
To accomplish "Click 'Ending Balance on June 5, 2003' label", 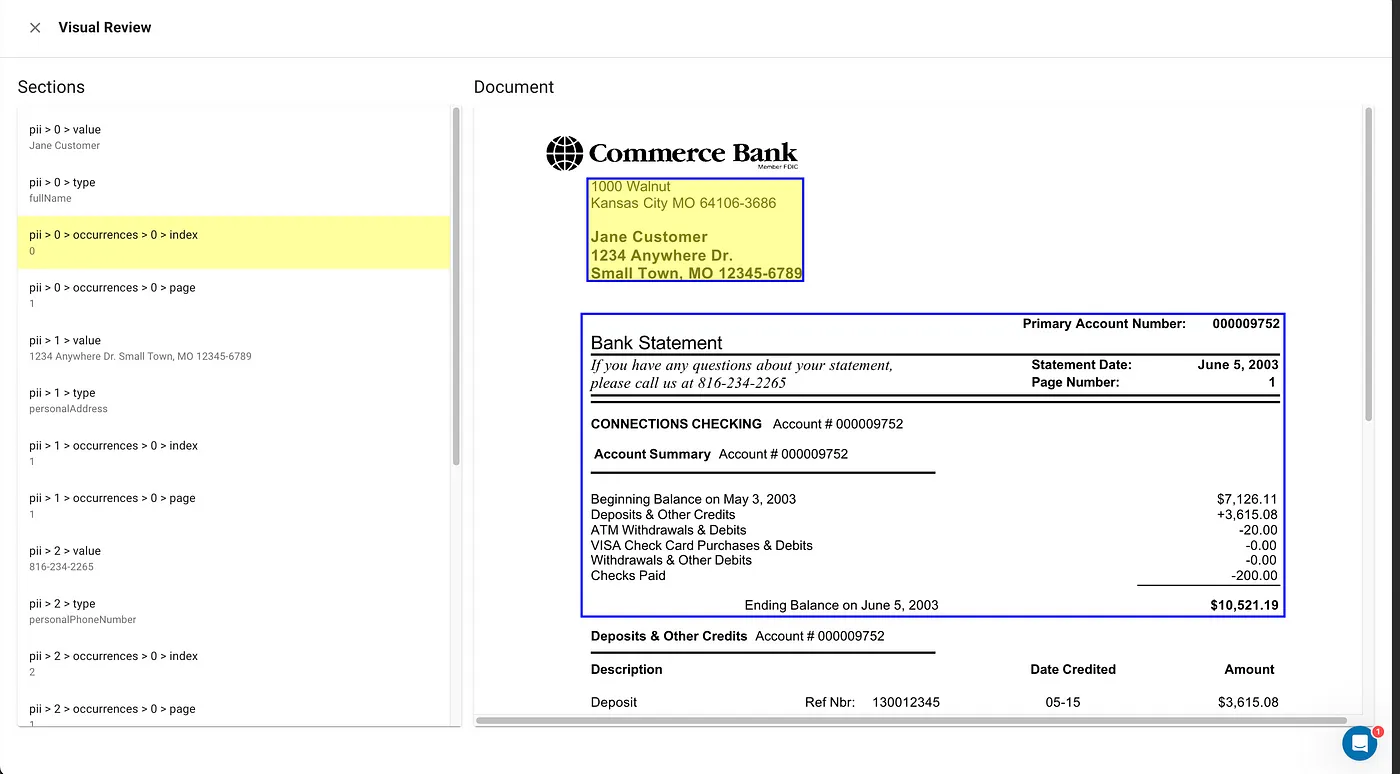I will 841,605.
